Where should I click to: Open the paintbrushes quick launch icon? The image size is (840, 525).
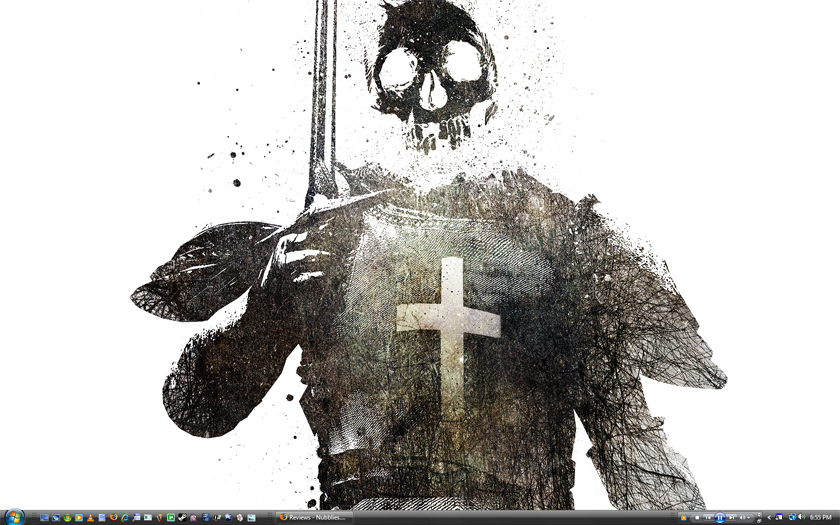click(x=159, y=518)
